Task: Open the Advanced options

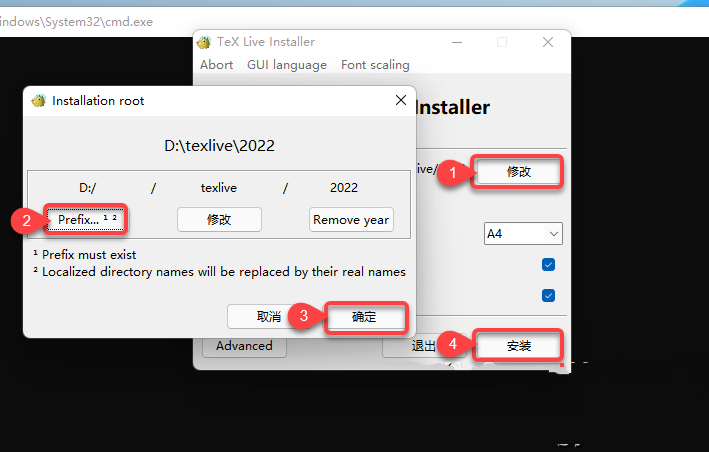Action: click(244, 346)
